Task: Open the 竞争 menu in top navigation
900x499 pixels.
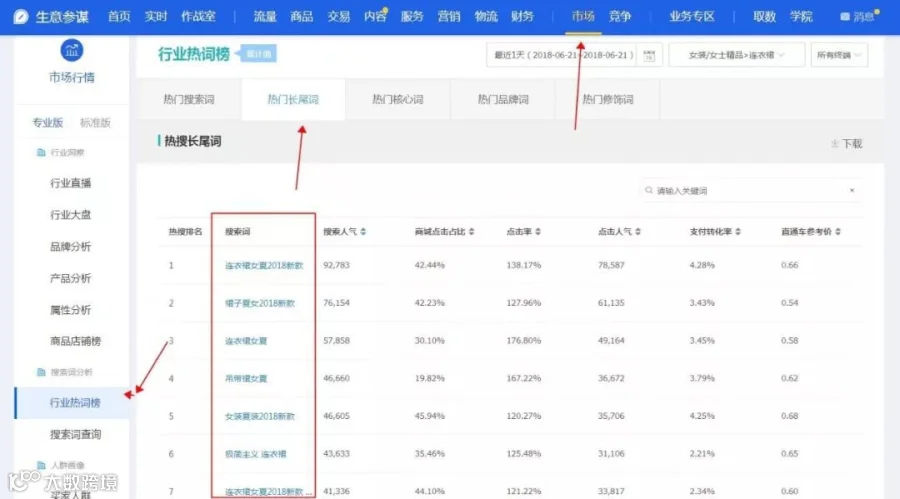Action: tap(619, 17)
